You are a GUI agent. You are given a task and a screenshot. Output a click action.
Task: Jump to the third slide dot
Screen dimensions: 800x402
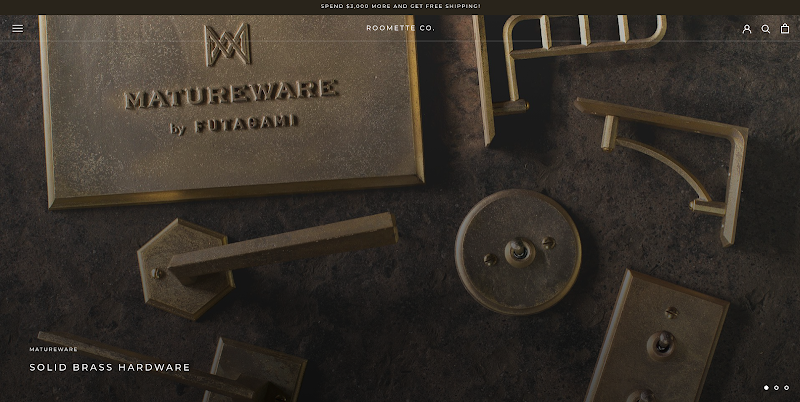[x=786, y=387]
